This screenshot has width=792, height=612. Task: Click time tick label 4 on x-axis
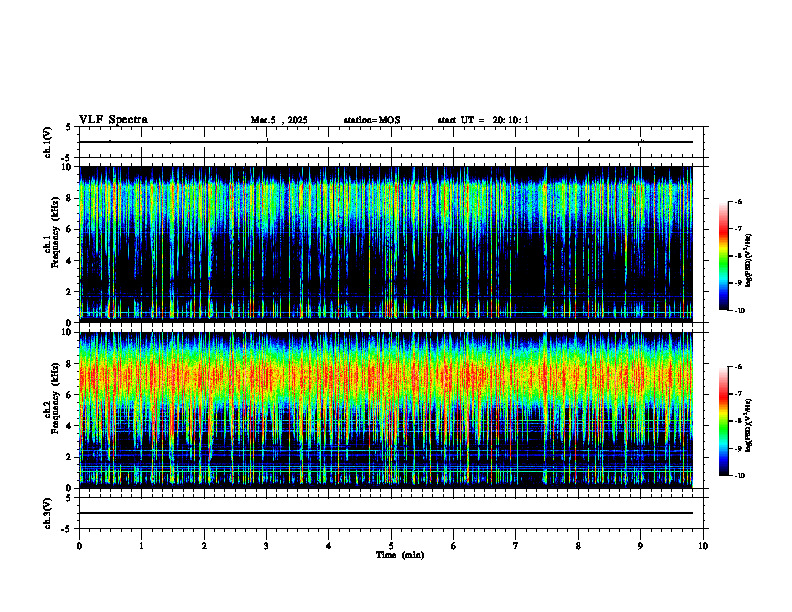pos(328,546)
